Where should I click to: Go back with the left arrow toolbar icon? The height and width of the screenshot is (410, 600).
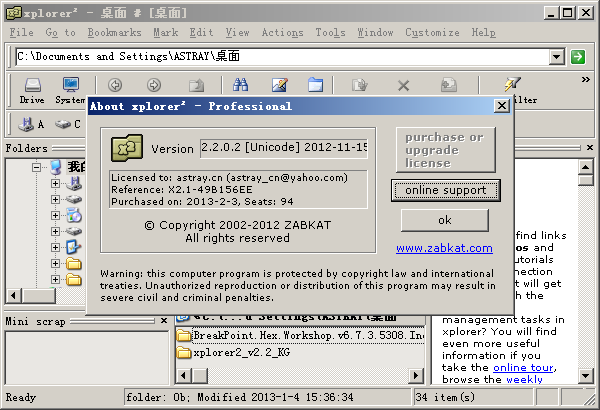click(x=115, y=85)
